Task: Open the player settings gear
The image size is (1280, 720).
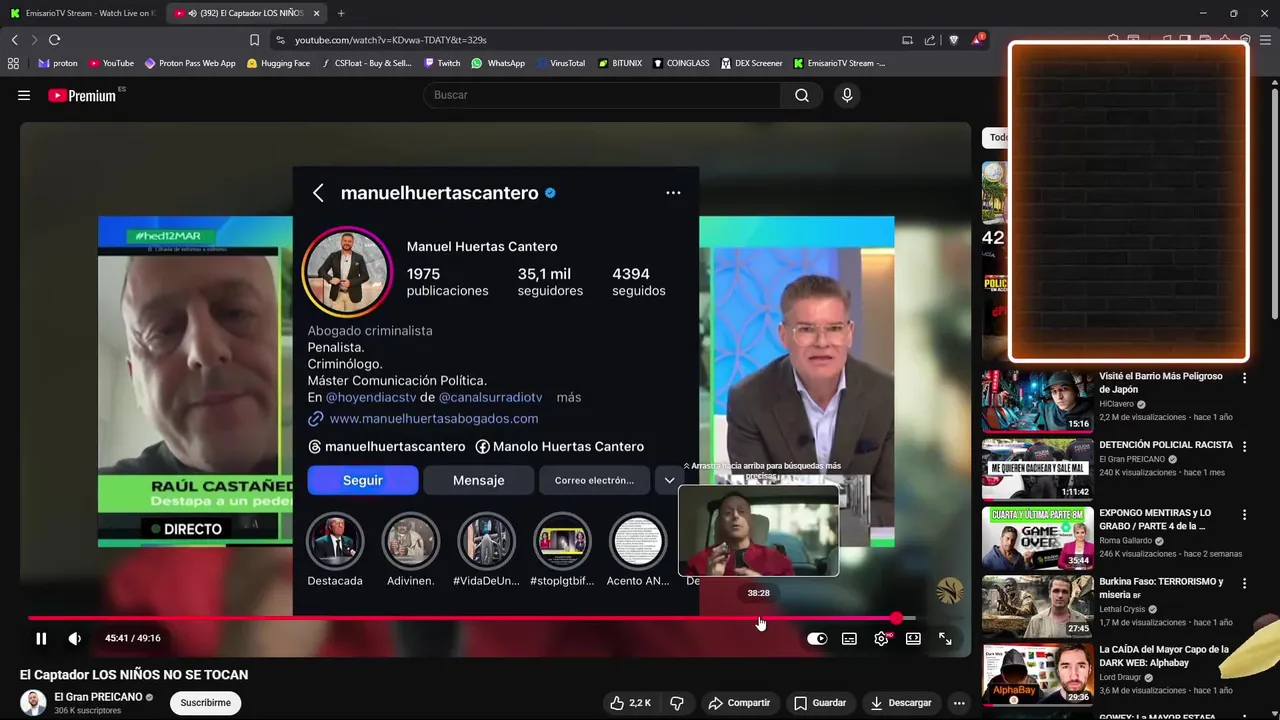Action: 881,639
